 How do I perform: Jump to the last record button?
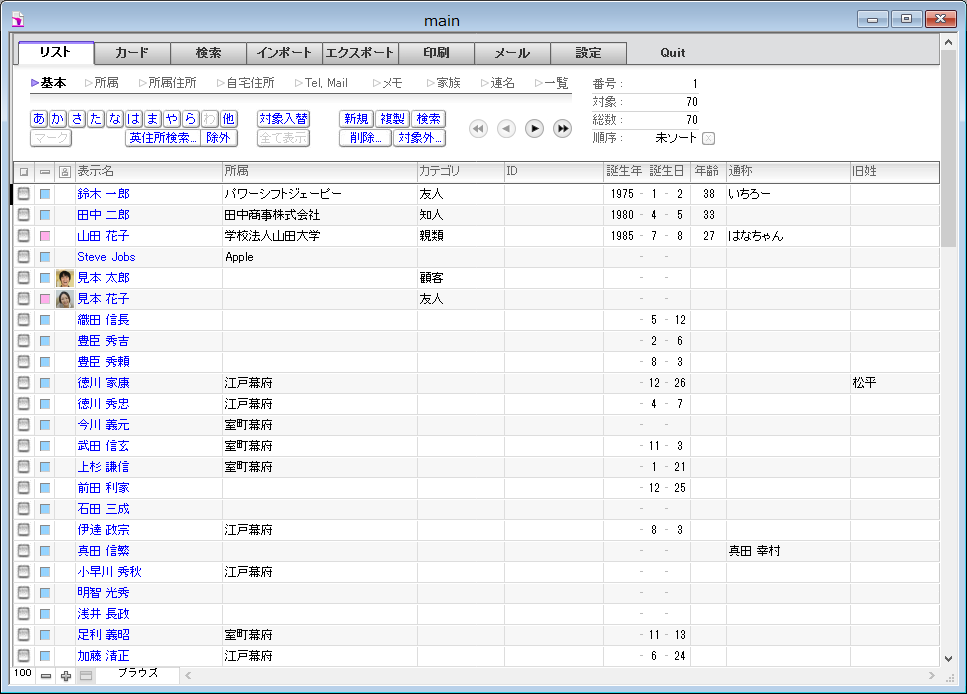(563, 128)
